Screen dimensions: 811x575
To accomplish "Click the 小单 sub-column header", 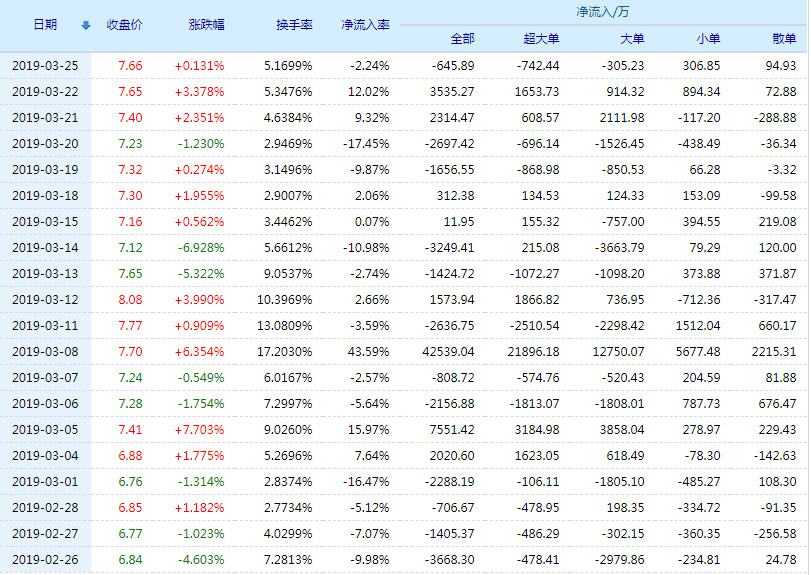I will coord(707,39).
